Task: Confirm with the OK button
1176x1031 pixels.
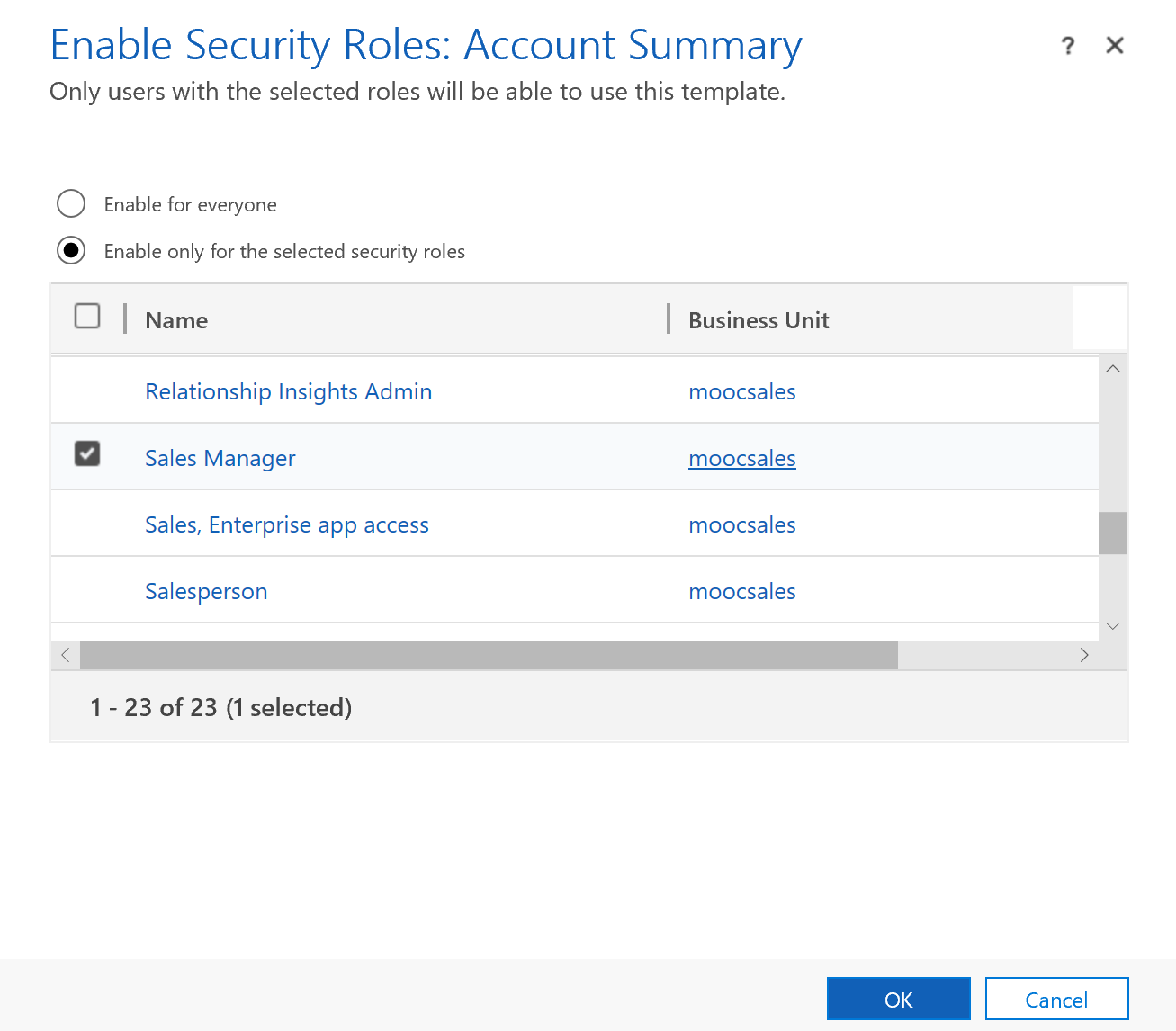Action: tap(898, 999)
